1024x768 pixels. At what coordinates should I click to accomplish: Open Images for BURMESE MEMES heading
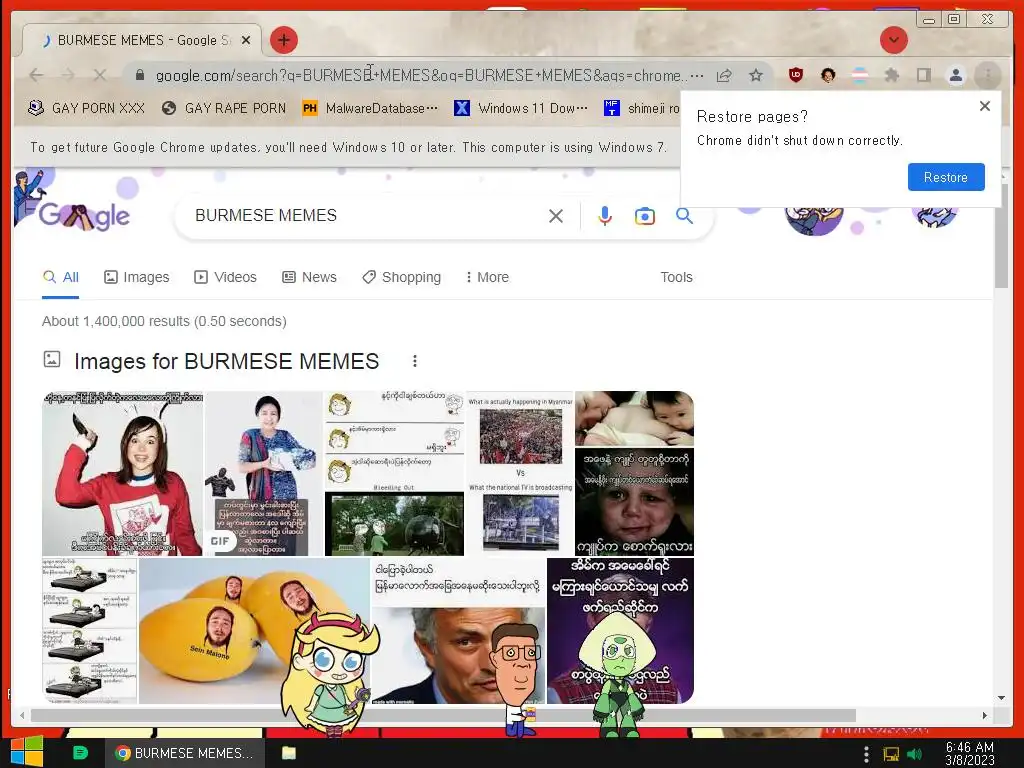(x=227, y=361)
